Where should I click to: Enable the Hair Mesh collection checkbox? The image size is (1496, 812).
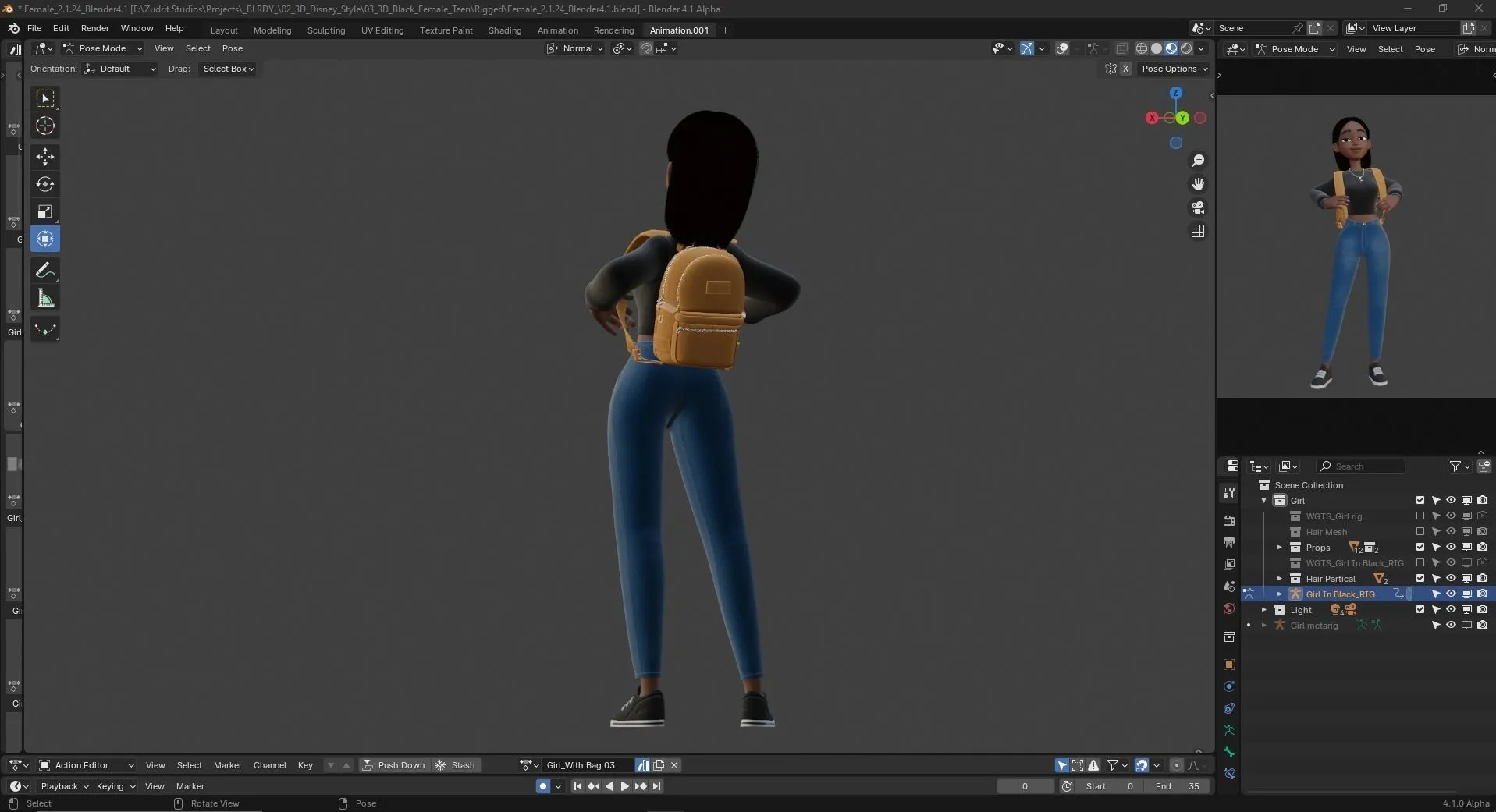pyautogui.click(x=1420, y=531)
